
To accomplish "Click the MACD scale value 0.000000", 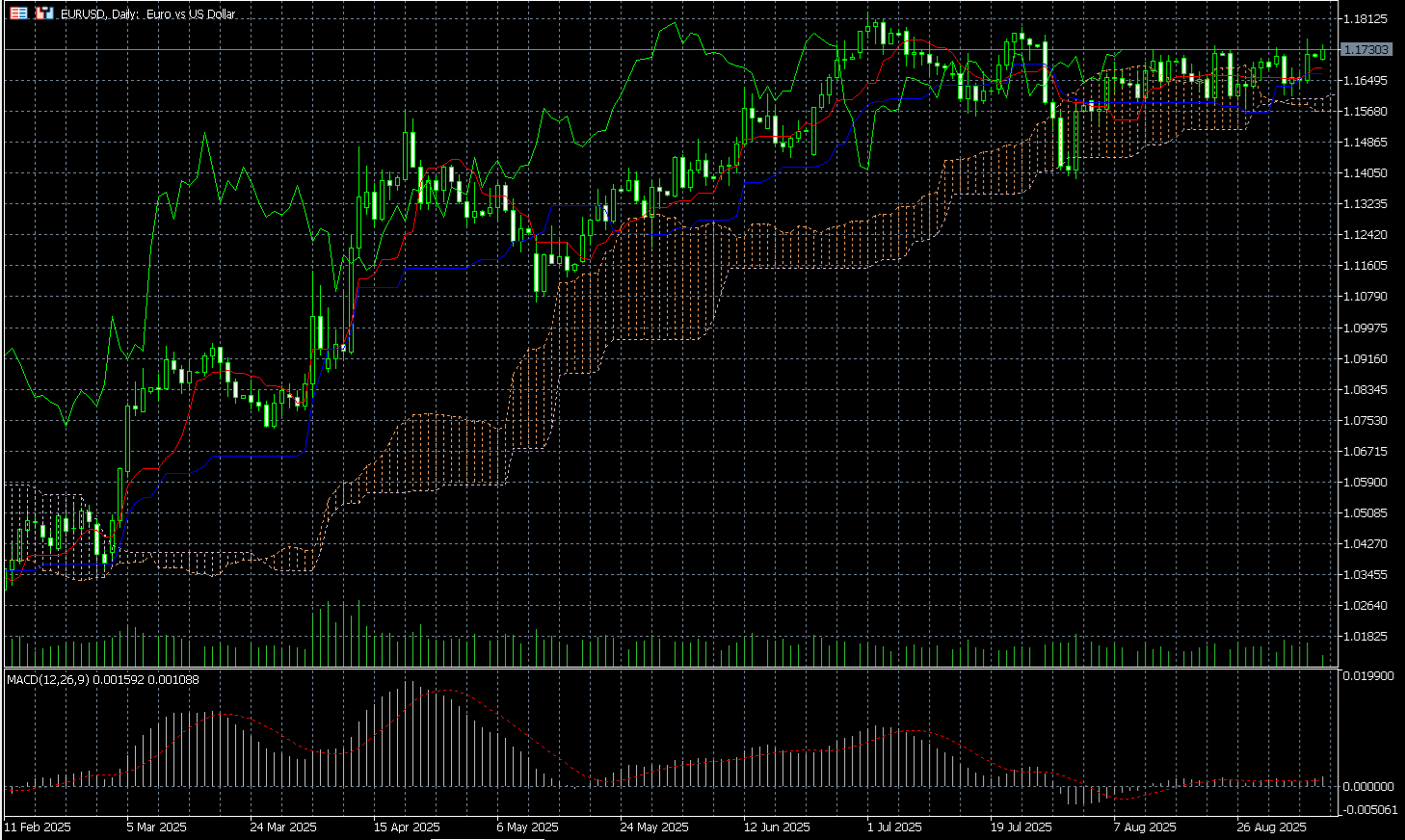I will pyautogui.click(x=1368, y=787).
